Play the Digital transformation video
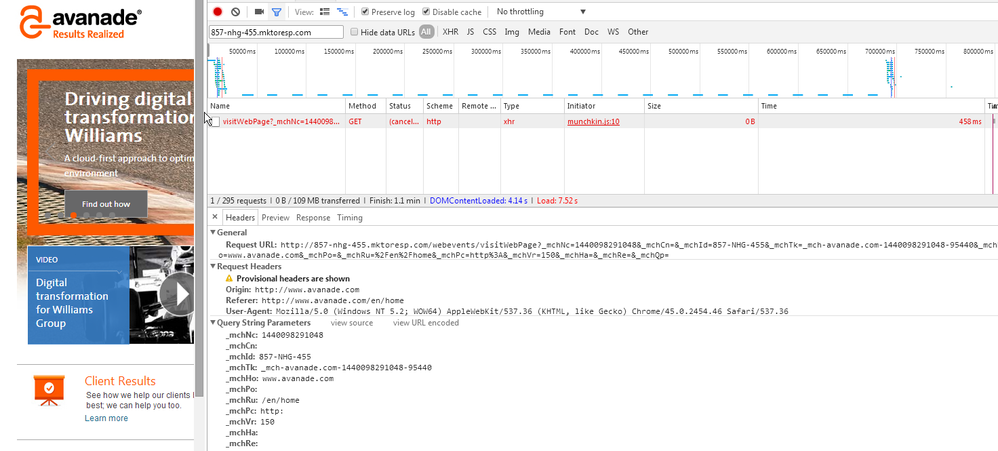Viewport: 998px width, 451px height. [x=176, y=295]
